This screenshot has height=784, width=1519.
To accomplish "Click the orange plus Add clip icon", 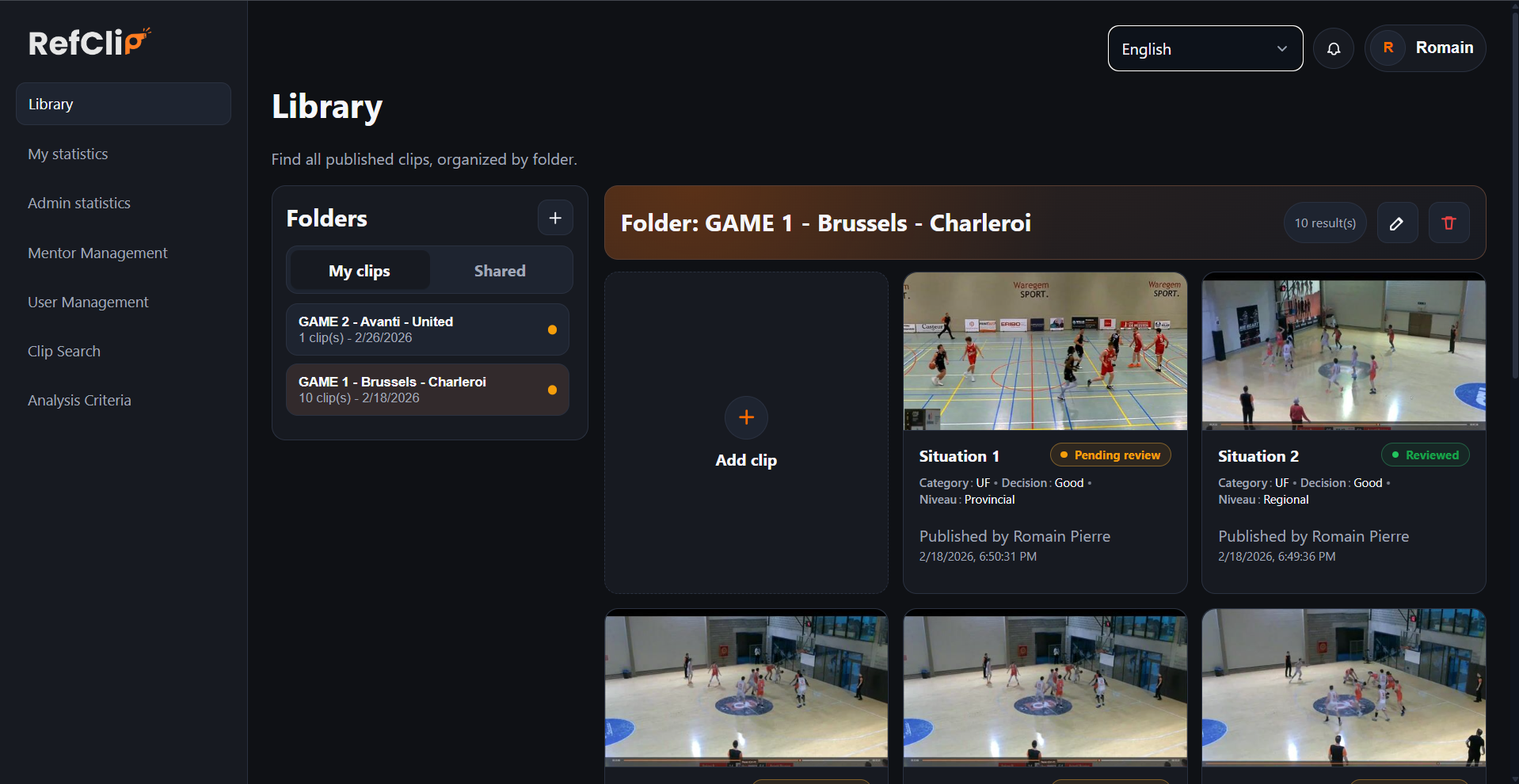I will (746, 417).
